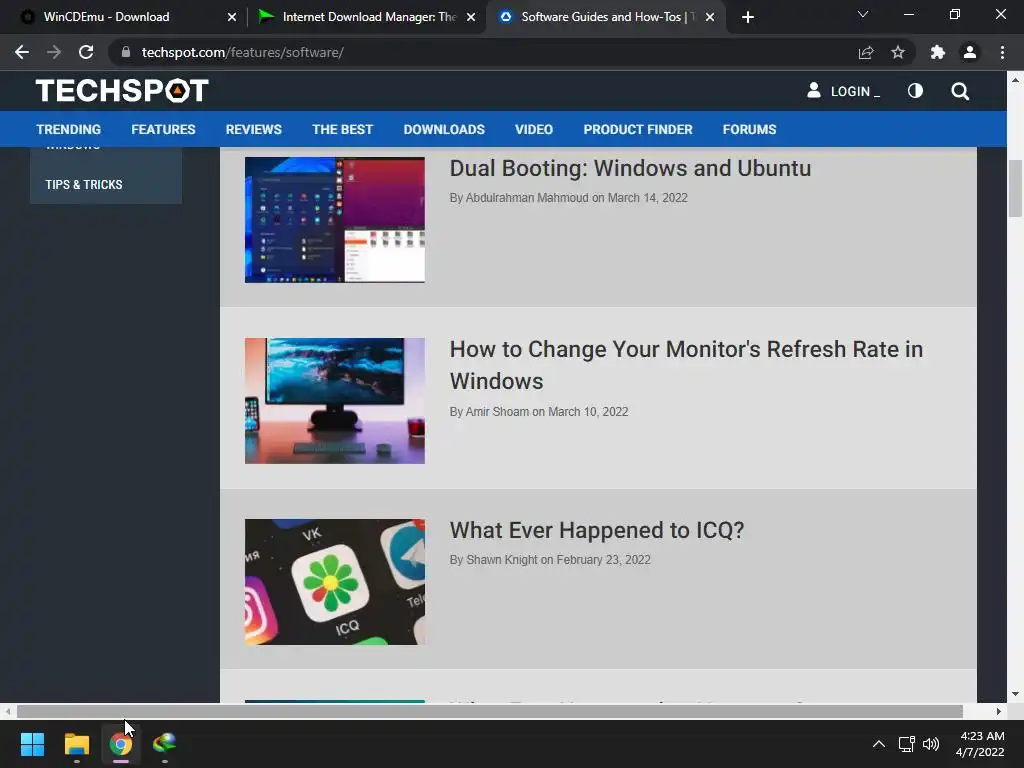Click the monitor refresh rate thumbnail
The height and width of the screenshot is (768, 1024).
[x=335, y=401]
